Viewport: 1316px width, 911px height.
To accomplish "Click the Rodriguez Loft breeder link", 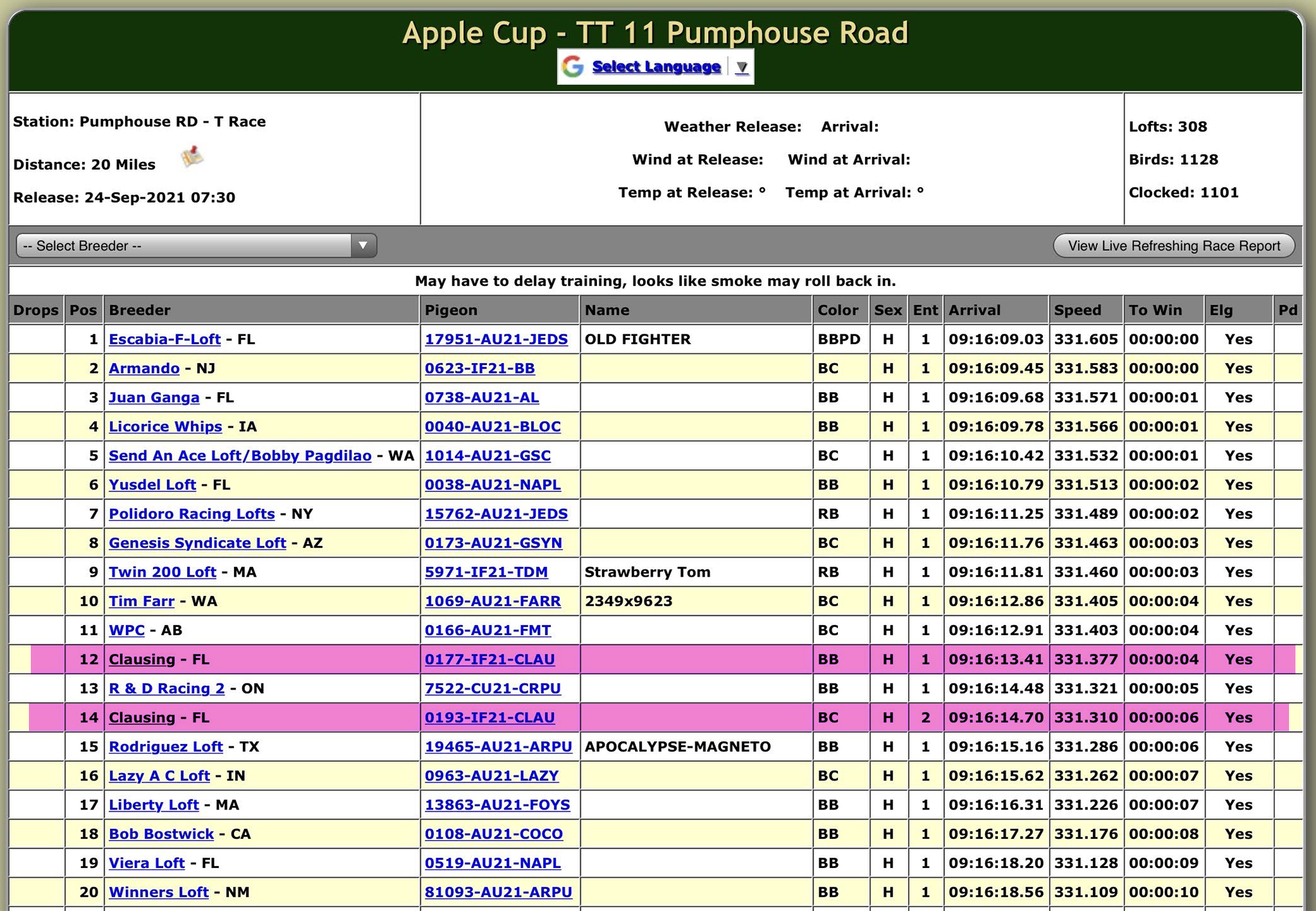I will [x=166, y=747].
